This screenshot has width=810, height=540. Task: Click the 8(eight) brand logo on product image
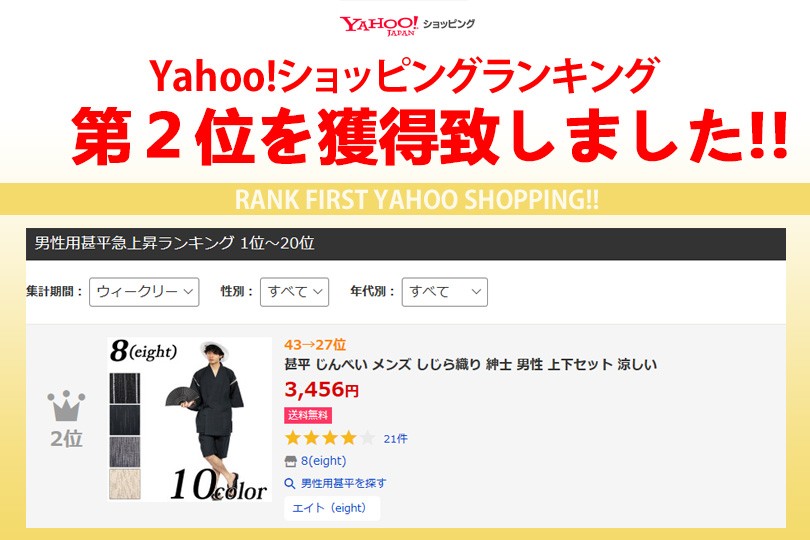click(x=143, y=351)
